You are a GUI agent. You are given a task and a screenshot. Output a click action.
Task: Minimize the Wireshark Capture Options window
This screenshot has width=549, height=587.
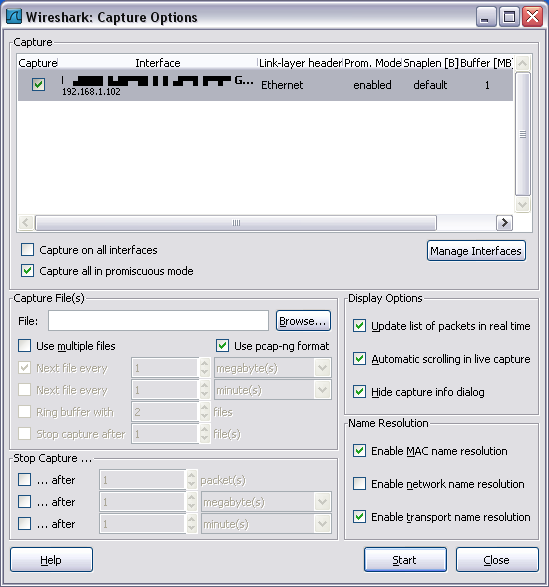486,17
